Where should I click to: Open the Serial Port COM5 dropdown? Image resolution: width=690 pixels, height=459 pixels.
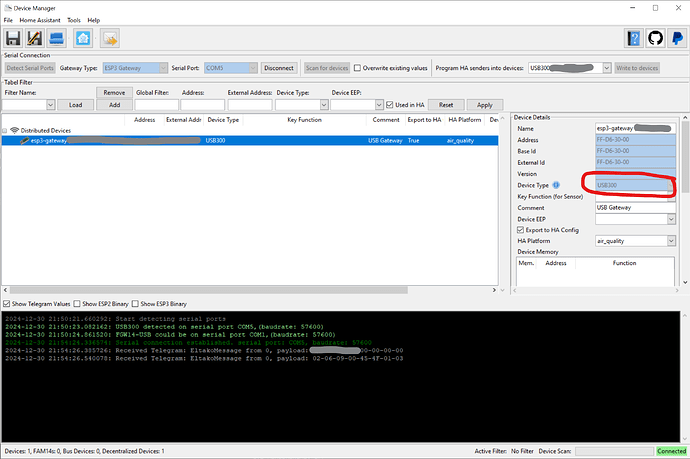click(253, 68)
